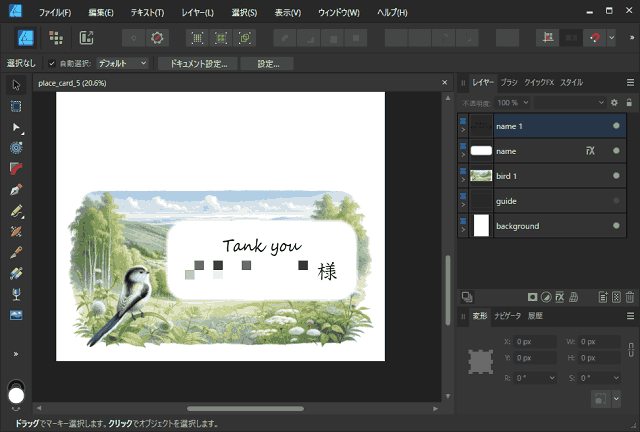Switch to the Export persona

(86, 38)
